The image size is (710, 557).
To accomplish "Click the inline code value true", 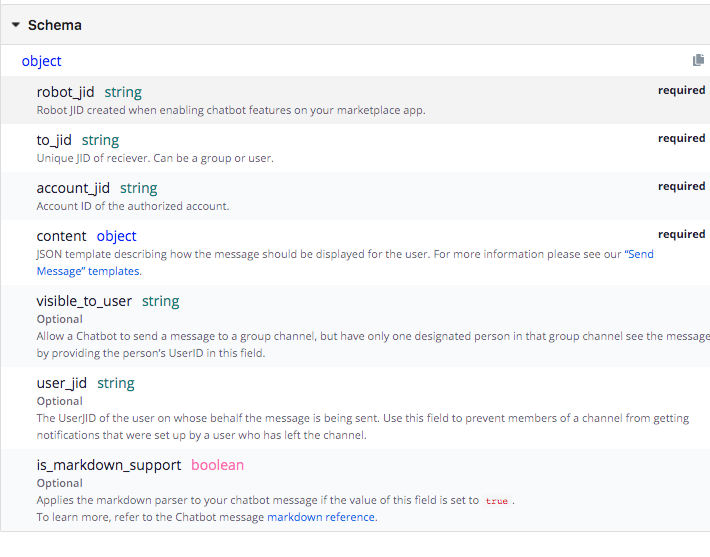I will pos(496,501).
